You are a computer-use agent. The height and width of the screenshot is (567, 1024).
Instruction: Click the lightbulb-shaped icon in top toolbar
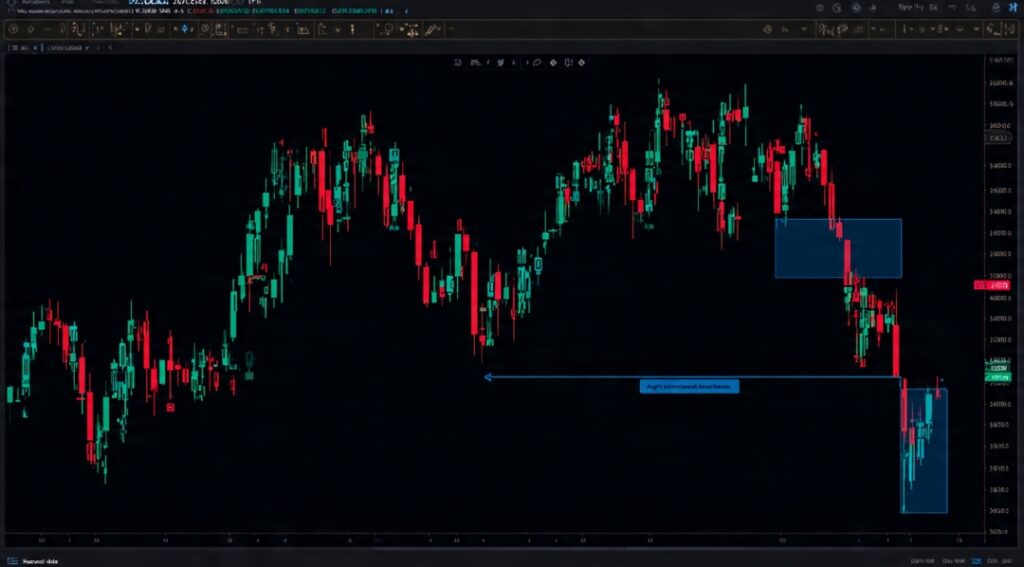pos(387,29)
